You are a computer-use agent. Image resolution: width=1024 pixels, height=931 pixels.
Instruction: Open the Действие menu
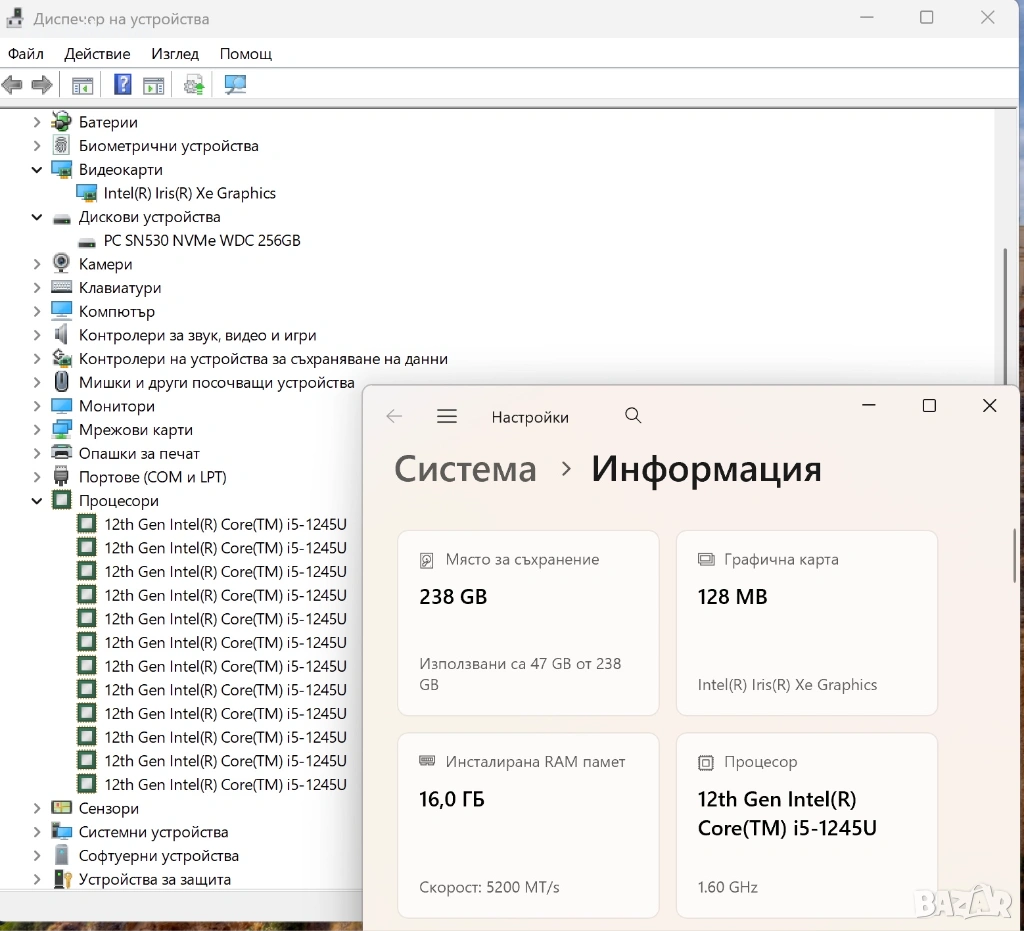[x=97, y=54]
